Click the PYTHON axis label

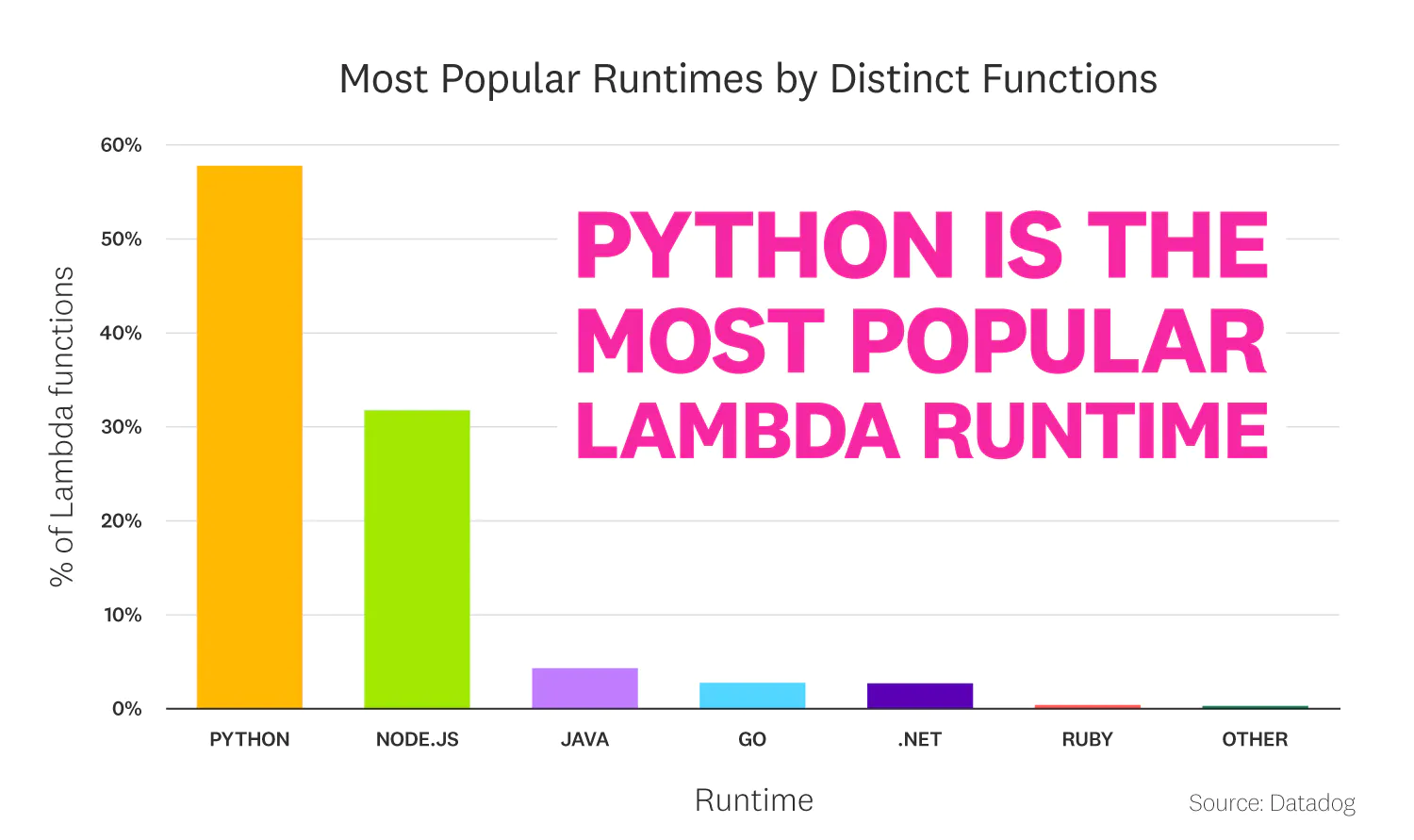[x=250, y=739]
